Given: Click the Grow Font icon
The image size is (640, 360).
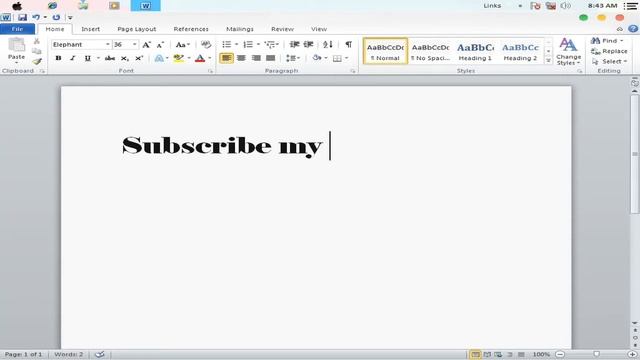Looking at the screenshot, I should click(x=146, y=44).
